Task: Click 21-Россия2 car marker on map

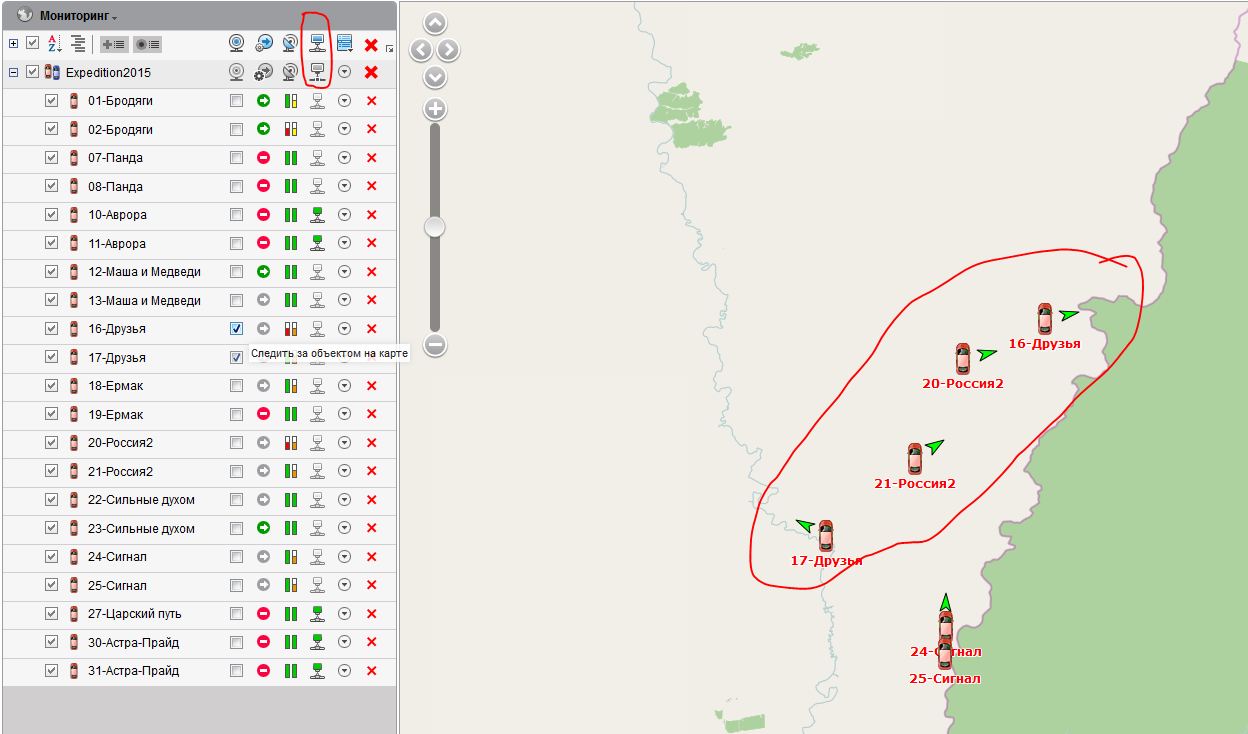Action: coord(914,459)
